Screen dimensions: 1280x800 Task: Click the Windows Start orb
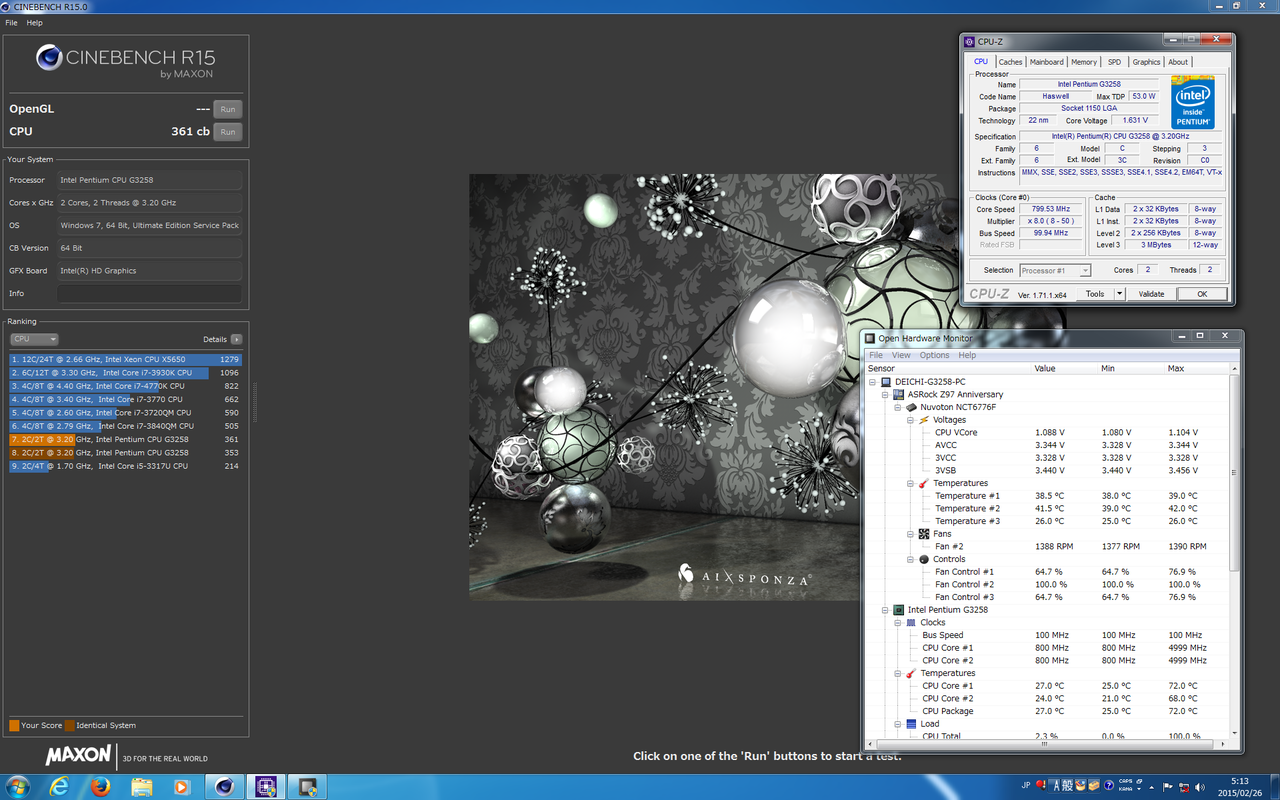(18, 786)
